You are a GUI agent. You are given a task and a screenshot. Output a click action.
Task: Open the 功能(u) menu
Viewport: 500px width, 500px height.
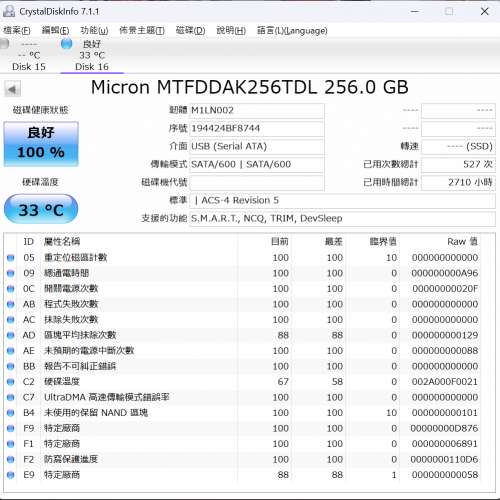click(94, 31)
